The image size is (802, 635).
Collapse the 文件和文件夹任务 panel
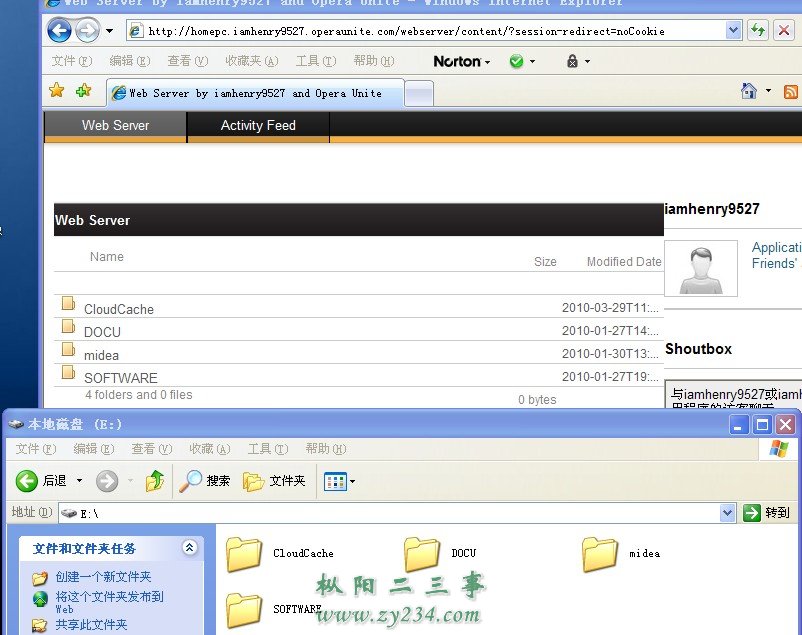tap(189, 548)
